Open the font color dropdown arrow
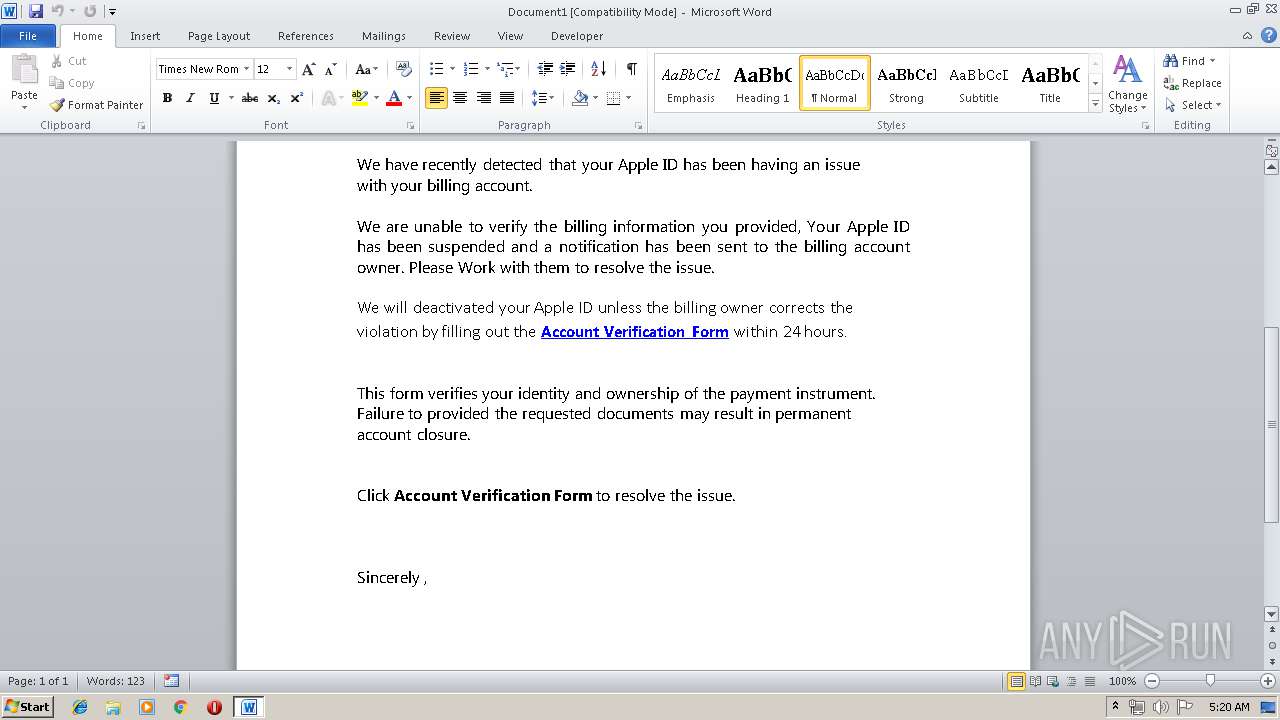Screen dimensions: 1280x720 tap(409, 98)
